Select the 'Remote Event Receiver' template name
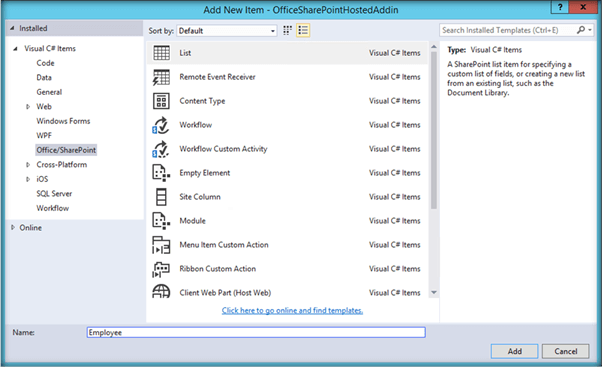Viewport: 602px width, 367px height. (x=217, y=77)
